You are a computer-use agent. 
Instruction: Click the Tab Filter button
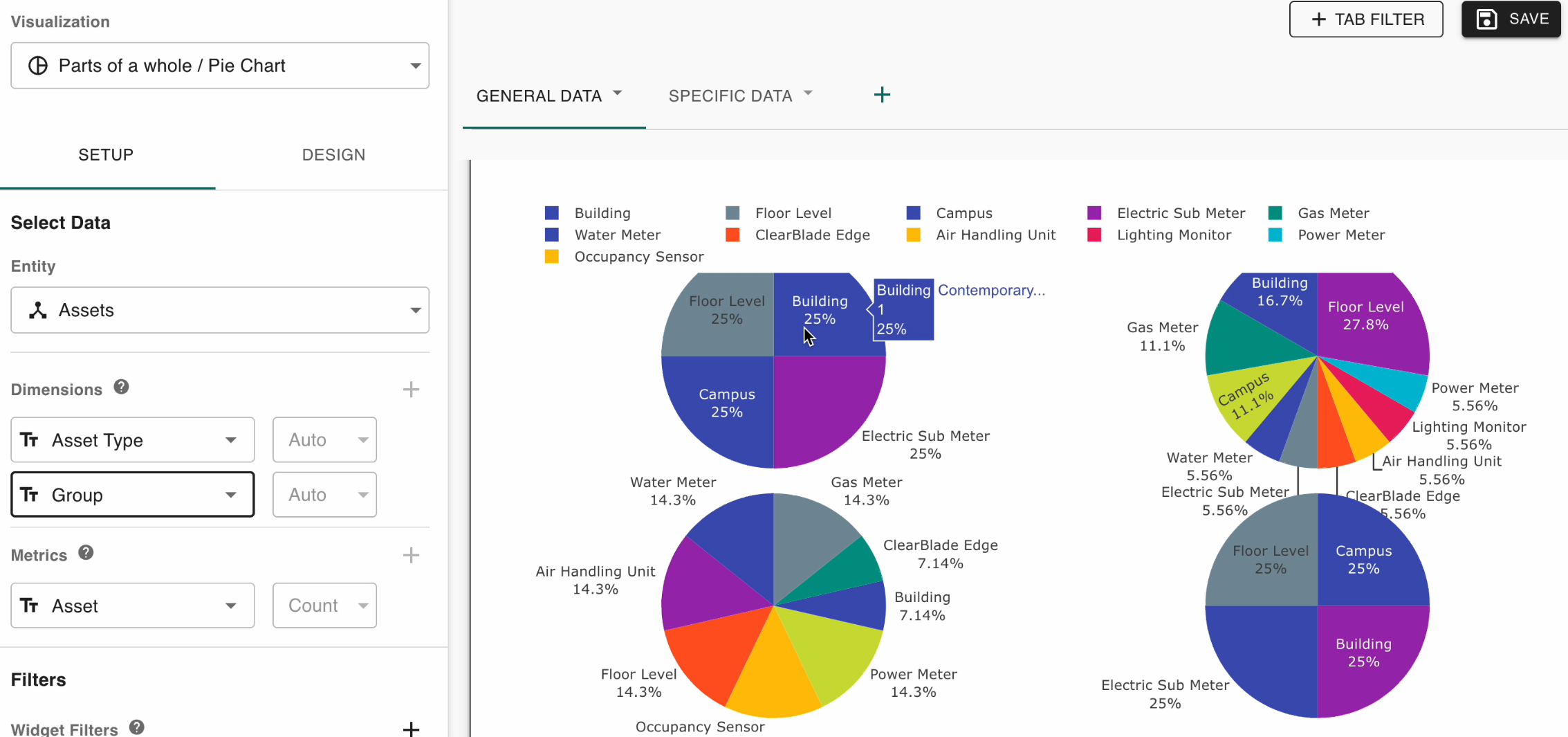(x=1365, y=19)
